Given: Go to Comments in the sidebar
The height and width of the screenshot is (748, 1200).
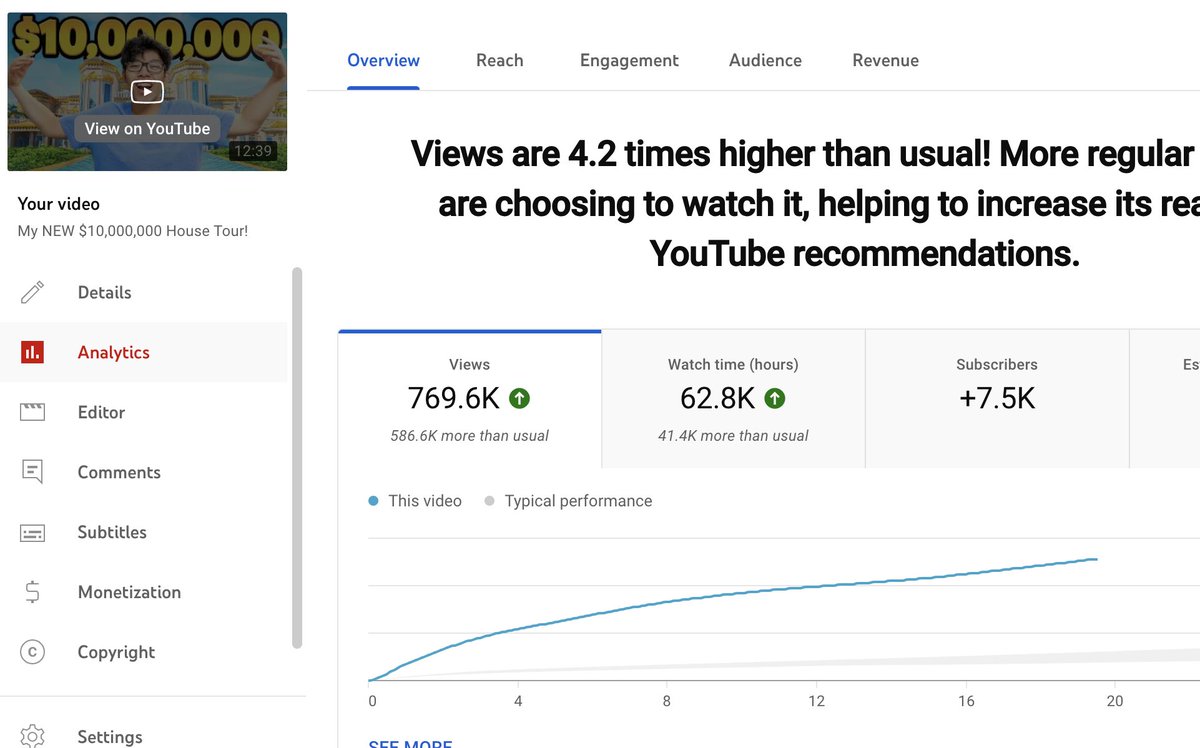Looking at the screenshot, I should (x=143, y=472).
